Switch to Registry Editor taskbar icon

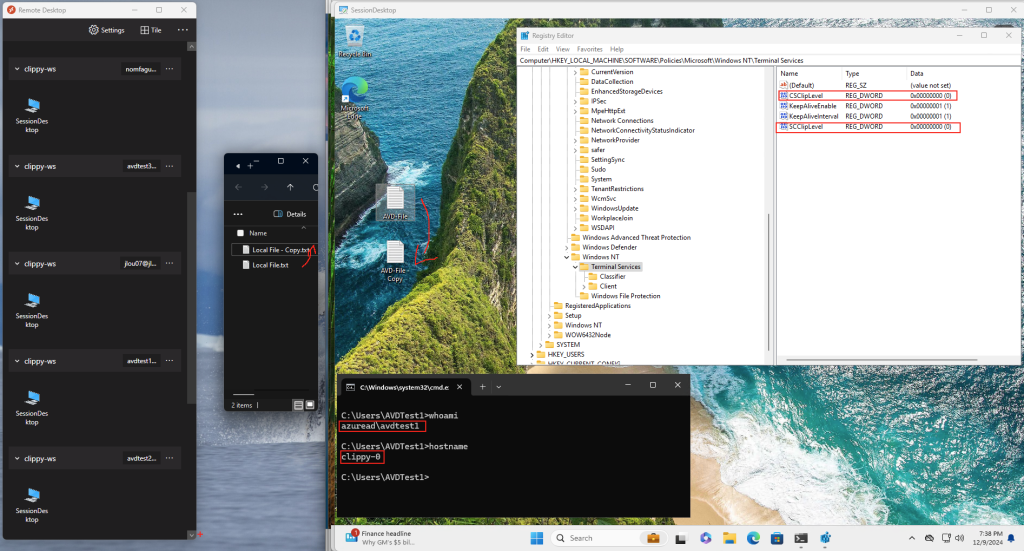[825, 538]
